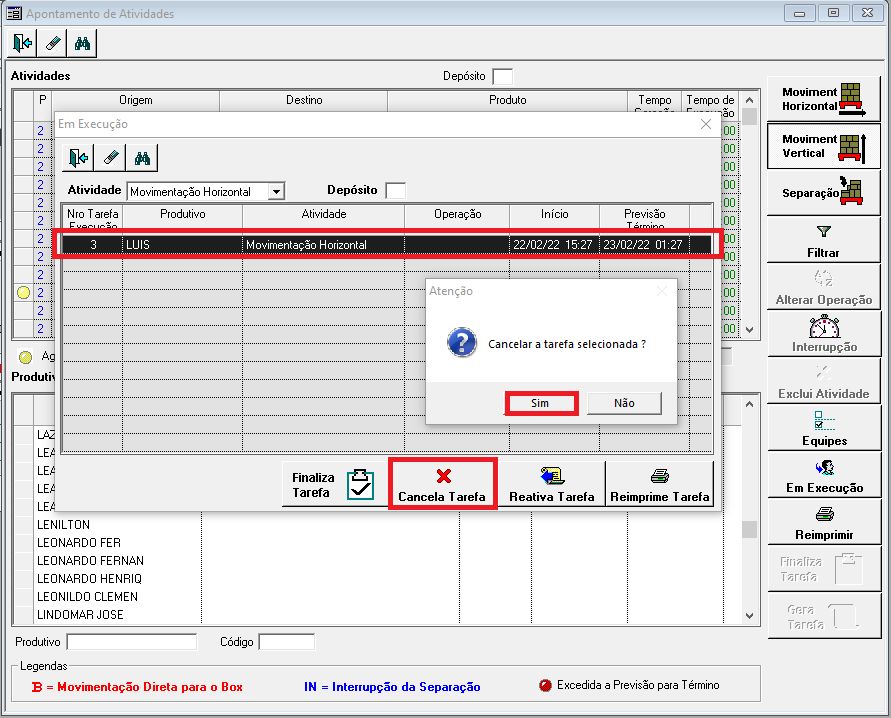This screenshot has height=718, width=891.
Task: Click the Origem column header
Action: pos(136,100)
